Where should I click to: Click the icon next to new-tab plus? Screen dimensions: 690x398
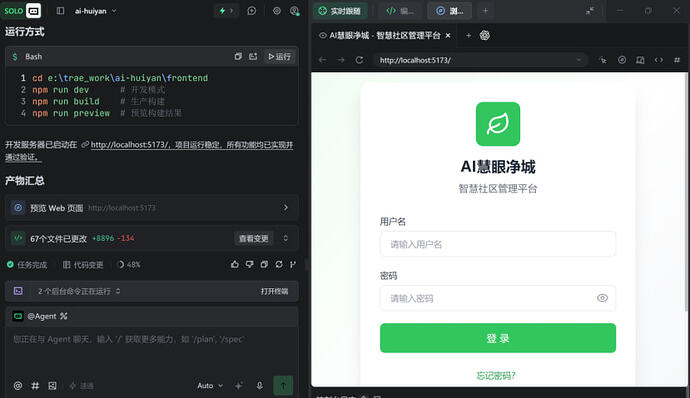484,35
